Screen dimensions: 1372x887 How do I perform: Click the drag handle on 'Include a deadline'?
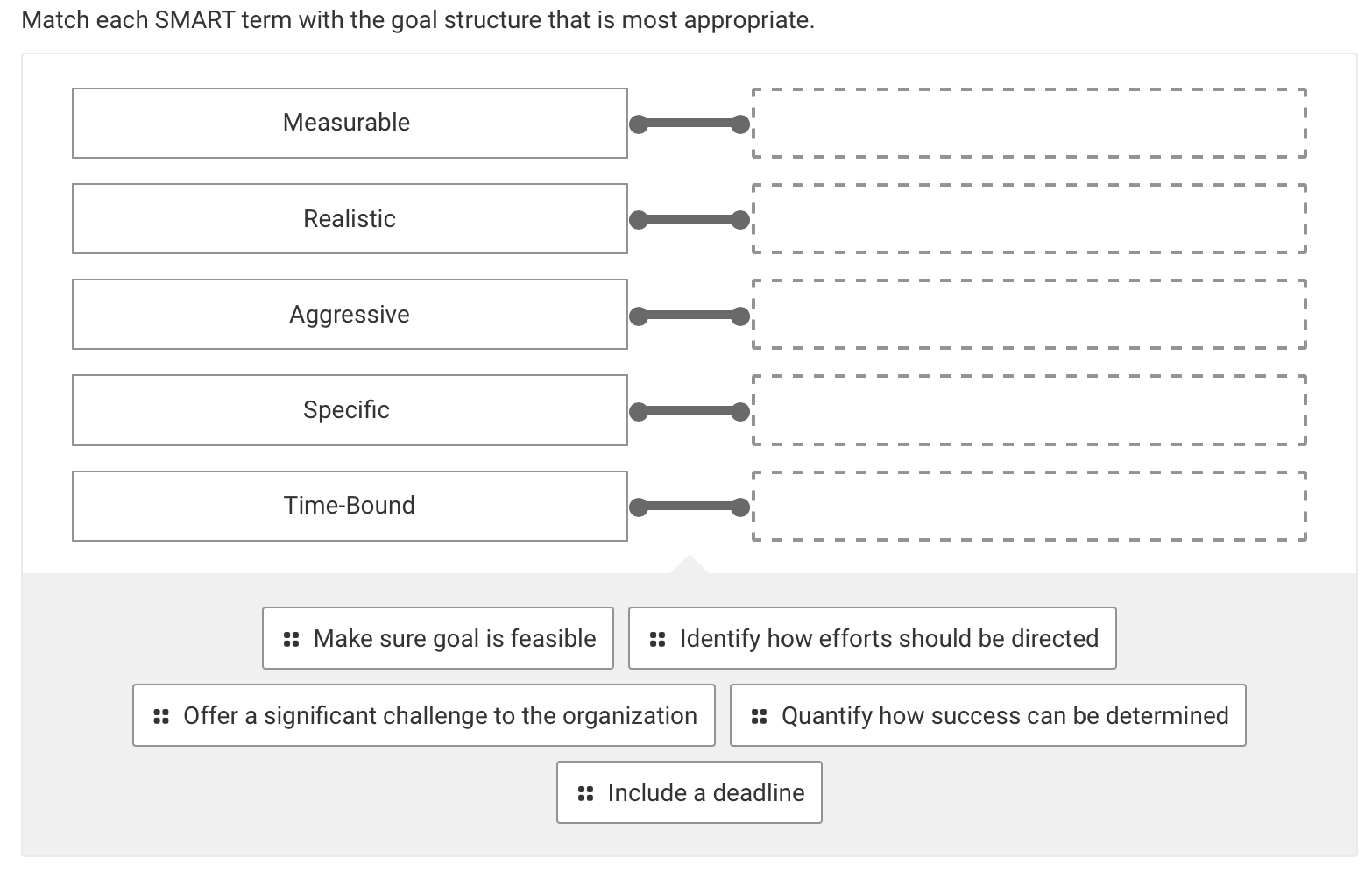pyautogui.click(x=585, y=792)
